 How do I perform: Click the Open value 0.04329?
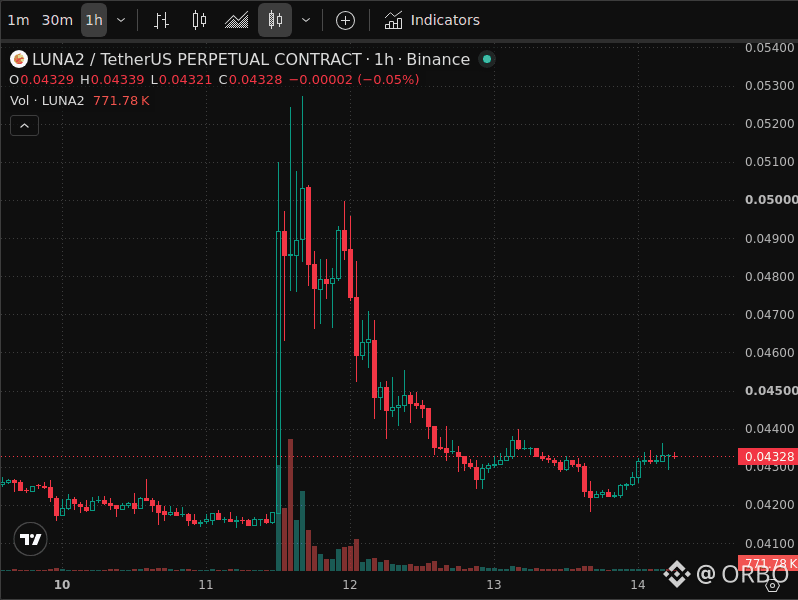[47, 80]
